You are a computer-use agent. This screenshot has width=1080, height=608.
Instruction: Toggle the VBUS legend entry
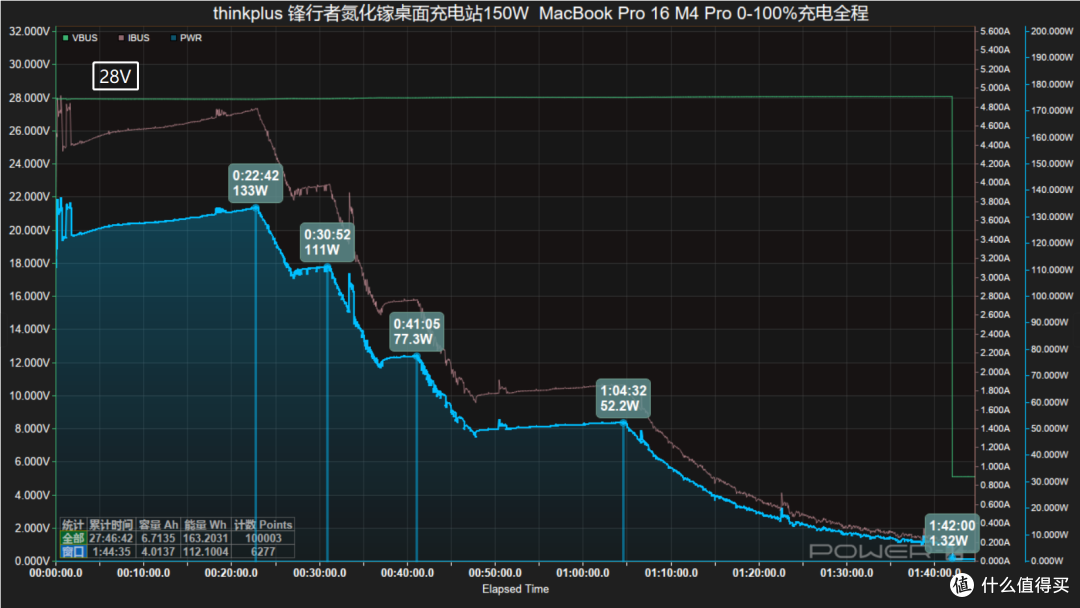click(80, 38)
